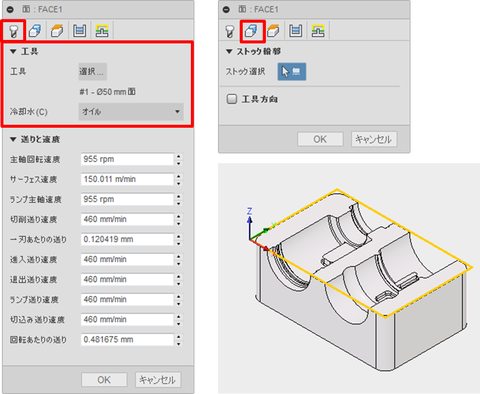
Task: Click the ランプ送り速度 input field
Action: point(127,299)
